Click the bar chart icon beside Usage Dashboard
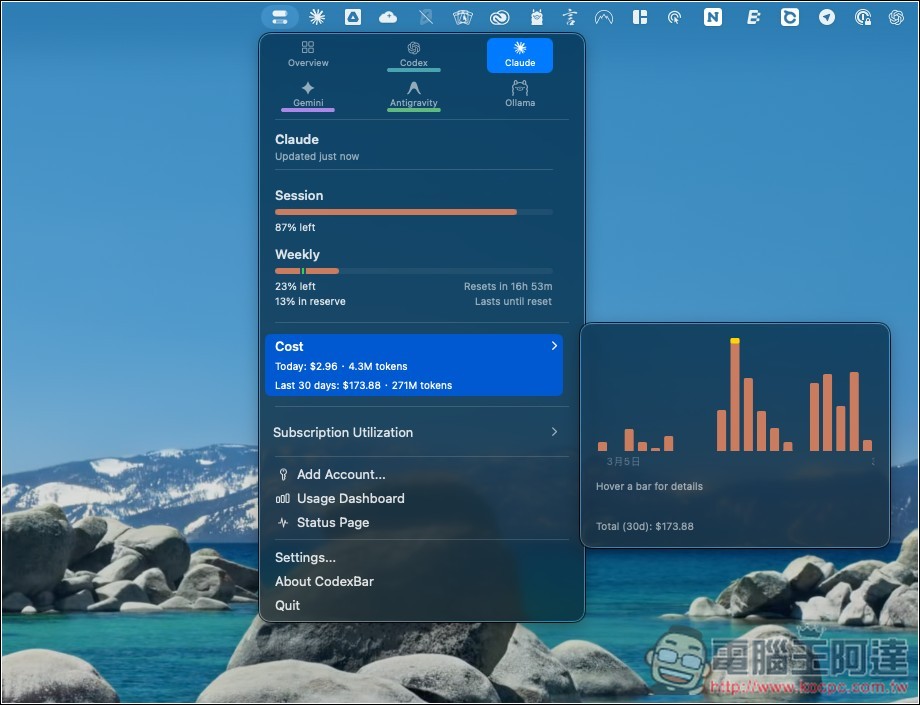 coord(283,499)
